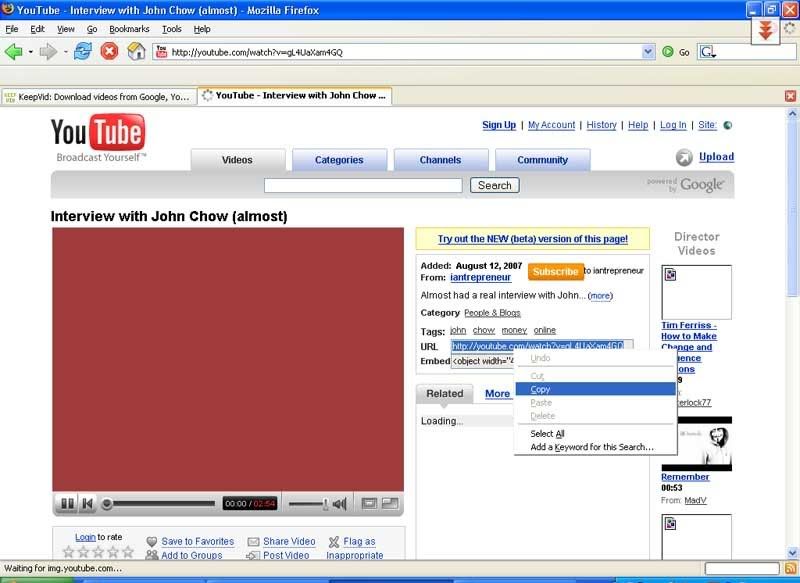
Task: Click the YouTube favicon in address bar
Action: pyautogui.click(x=161, y=52)
